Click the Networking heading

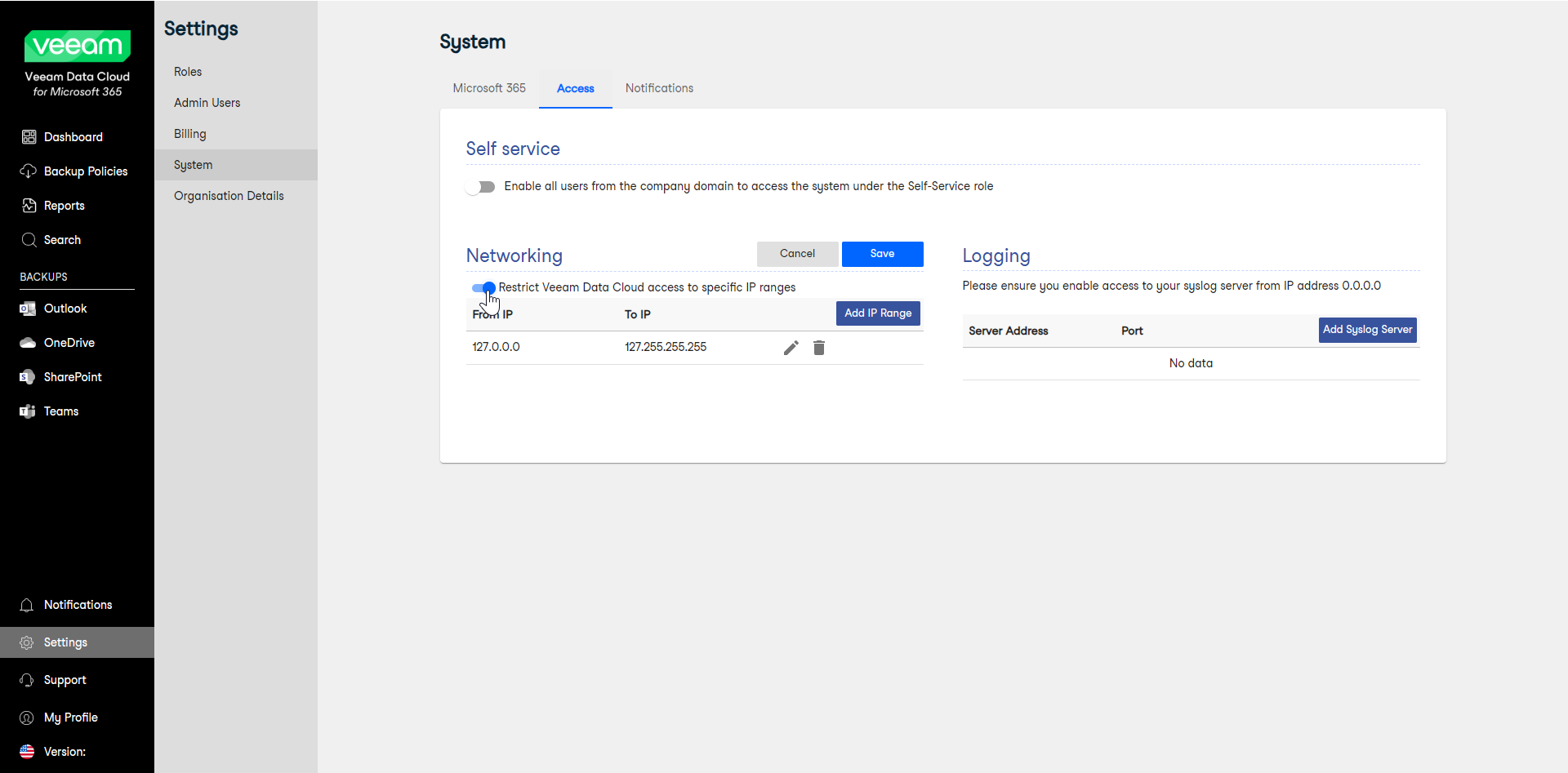point(514,256)
